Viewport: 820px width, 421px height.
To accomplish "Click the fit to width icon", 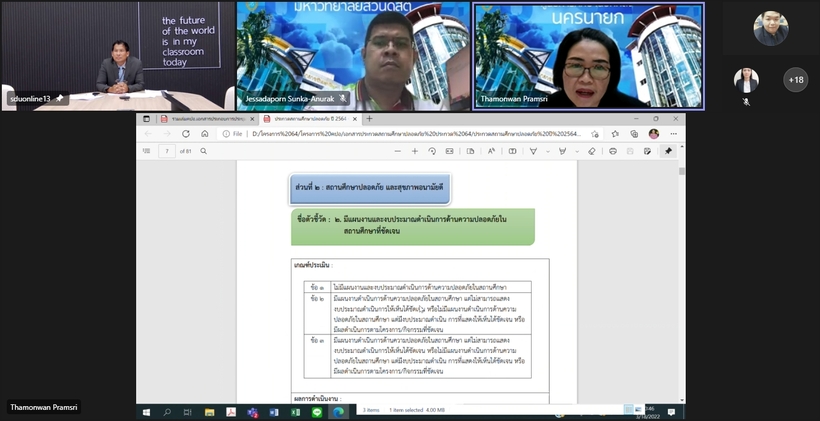I will [x=449, y=151].
